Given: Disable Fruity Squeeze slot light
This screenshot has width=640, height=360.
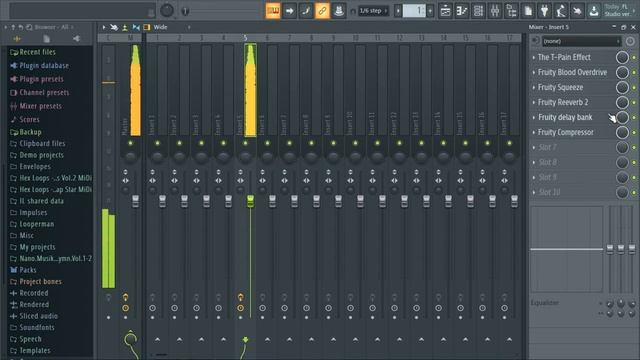Looking at the screenshot, I should [x=634, y=87].
